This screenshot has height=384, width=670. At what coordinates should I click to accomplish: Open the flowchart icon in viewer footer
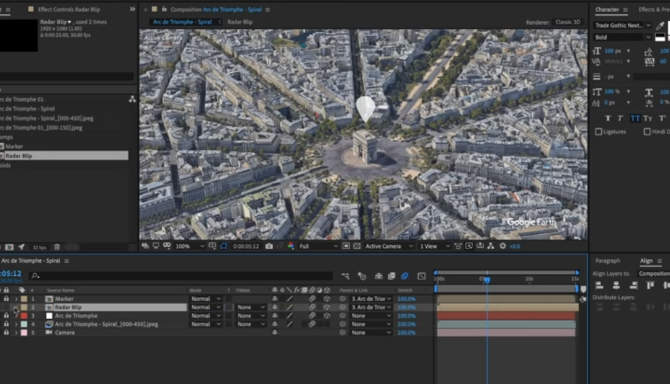click(x=491, y=246)
